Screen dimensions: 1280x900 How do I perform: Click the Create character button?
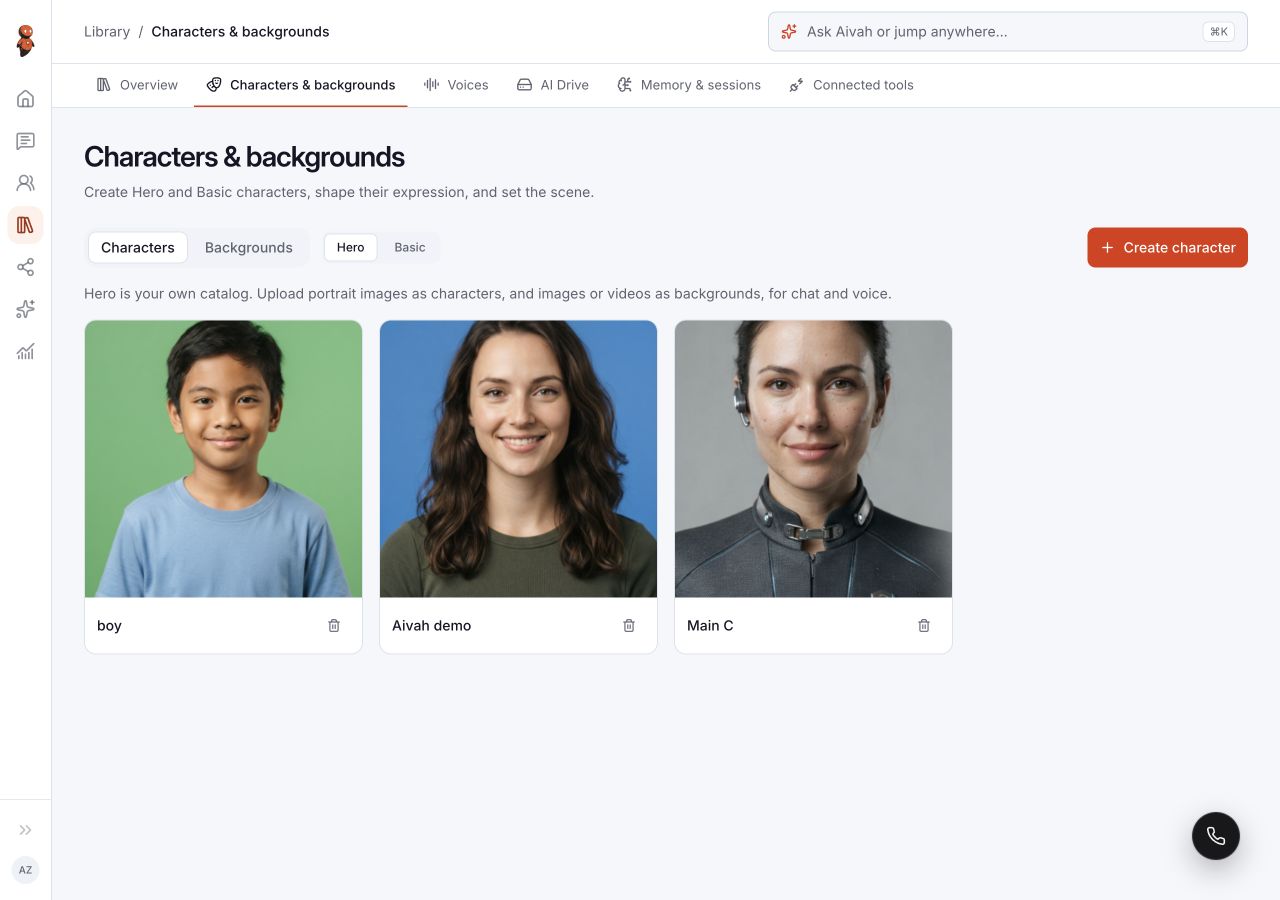[x=1168, y=247]
